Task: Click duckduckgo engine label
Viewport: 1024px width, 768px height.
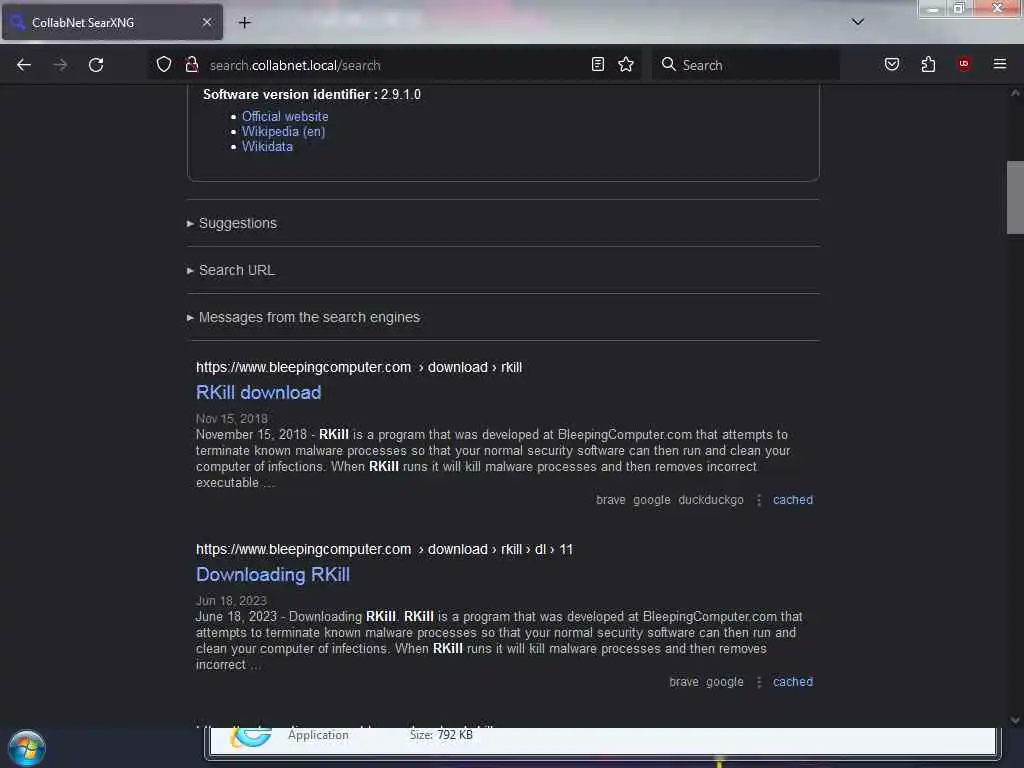Action: 711,500
